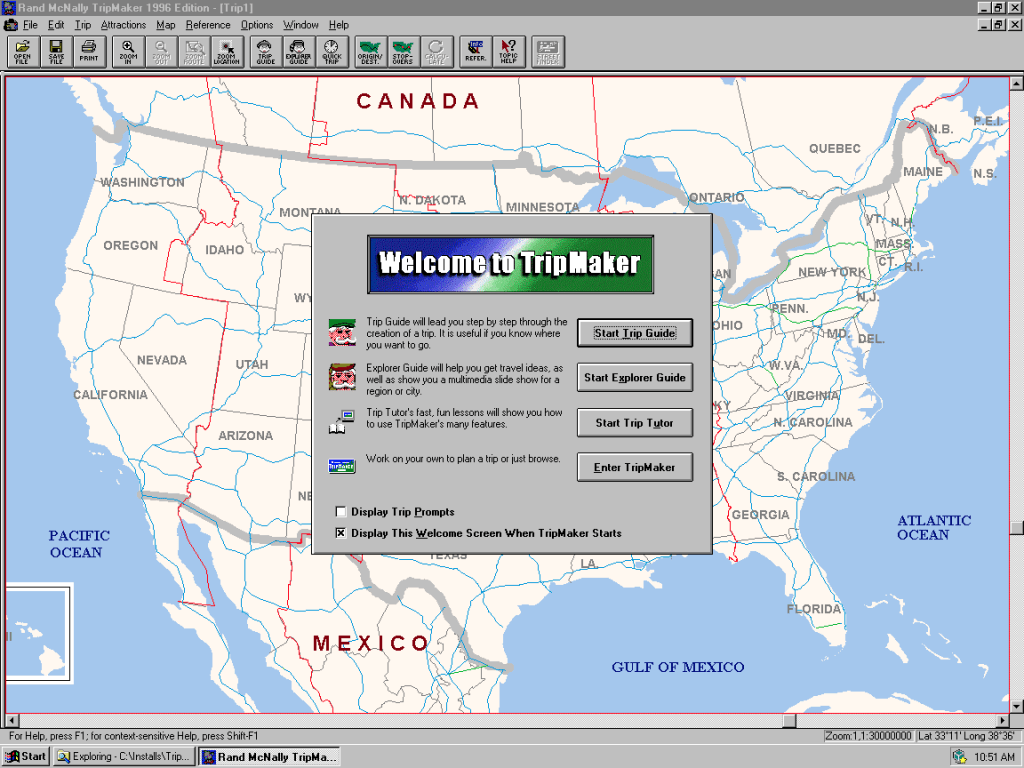Click the Start Trip Guide button
This screenshot has width=1024, height=768.
635,333
